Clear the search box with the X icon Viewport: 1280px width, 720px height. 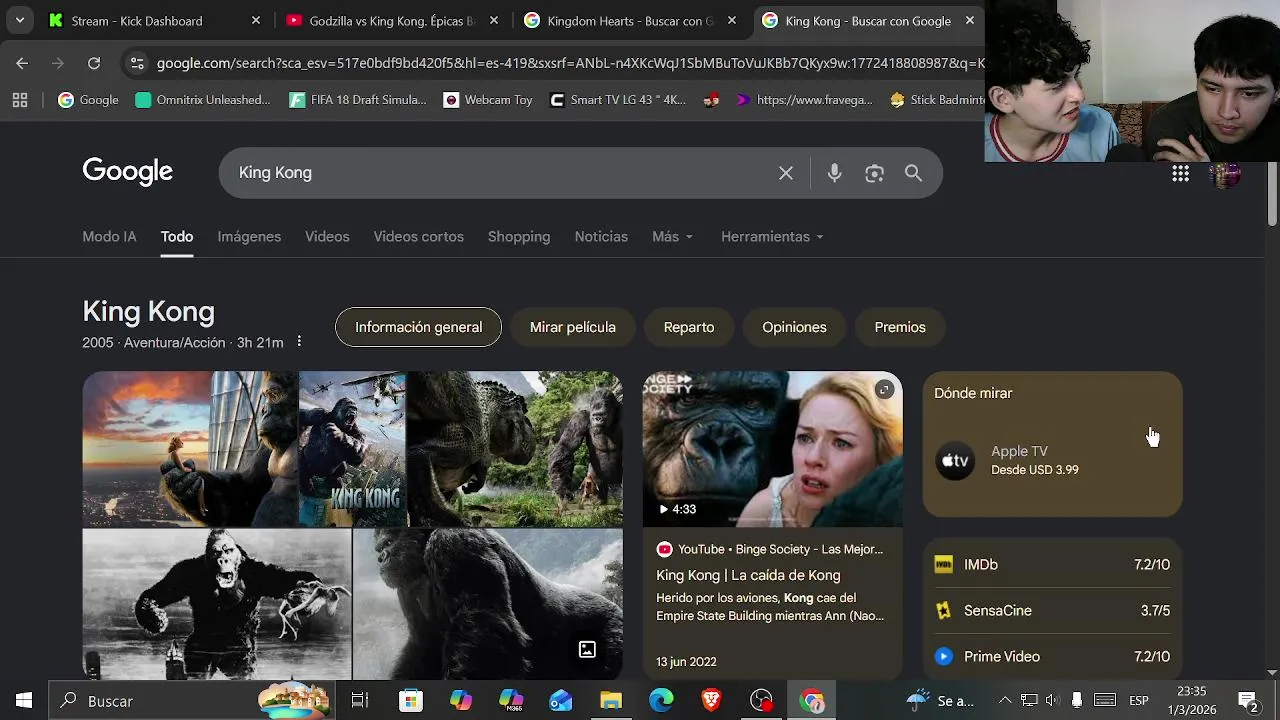click(786, 173)
